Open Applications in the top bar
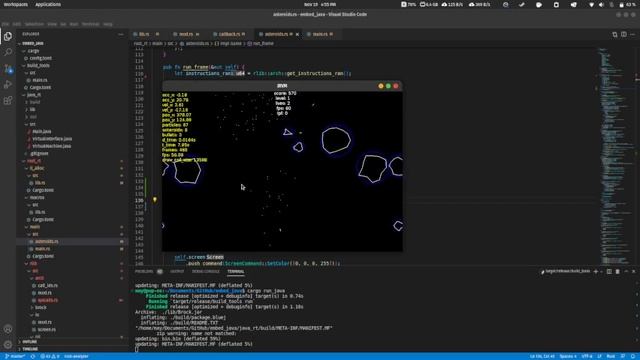The image size is (640, 360). [x=48, y=4]
